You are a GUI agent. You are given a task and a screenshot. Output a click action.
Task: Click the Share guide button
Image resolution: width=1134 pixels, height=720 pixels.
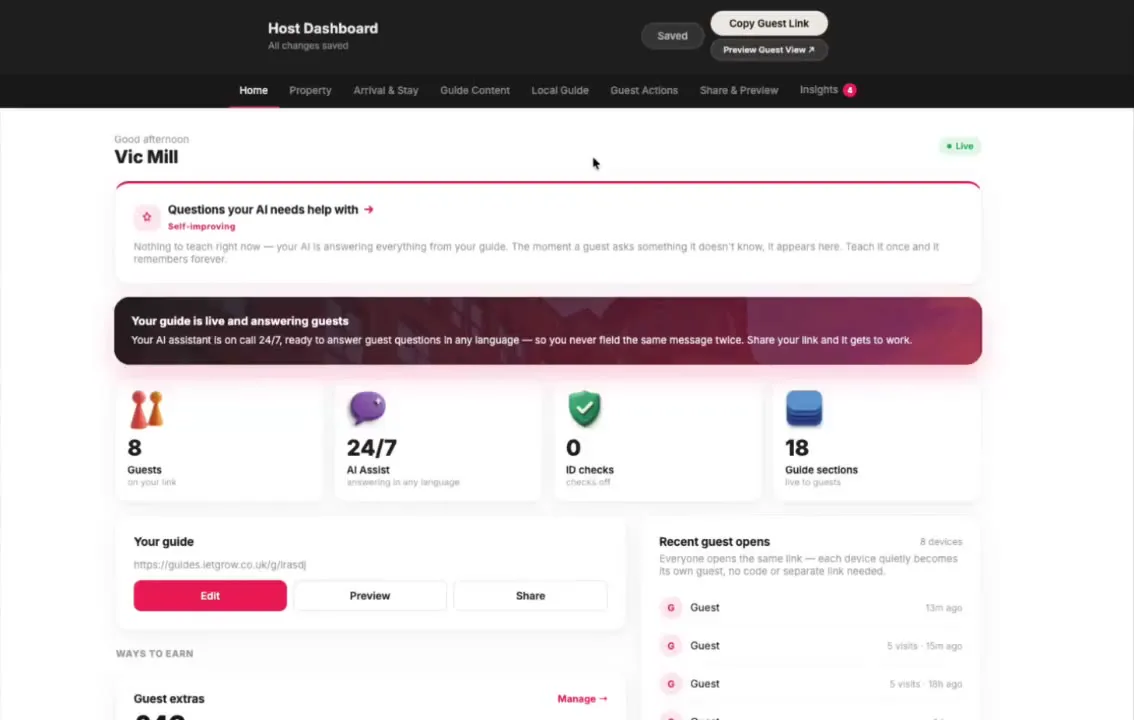tap(530, 596)
